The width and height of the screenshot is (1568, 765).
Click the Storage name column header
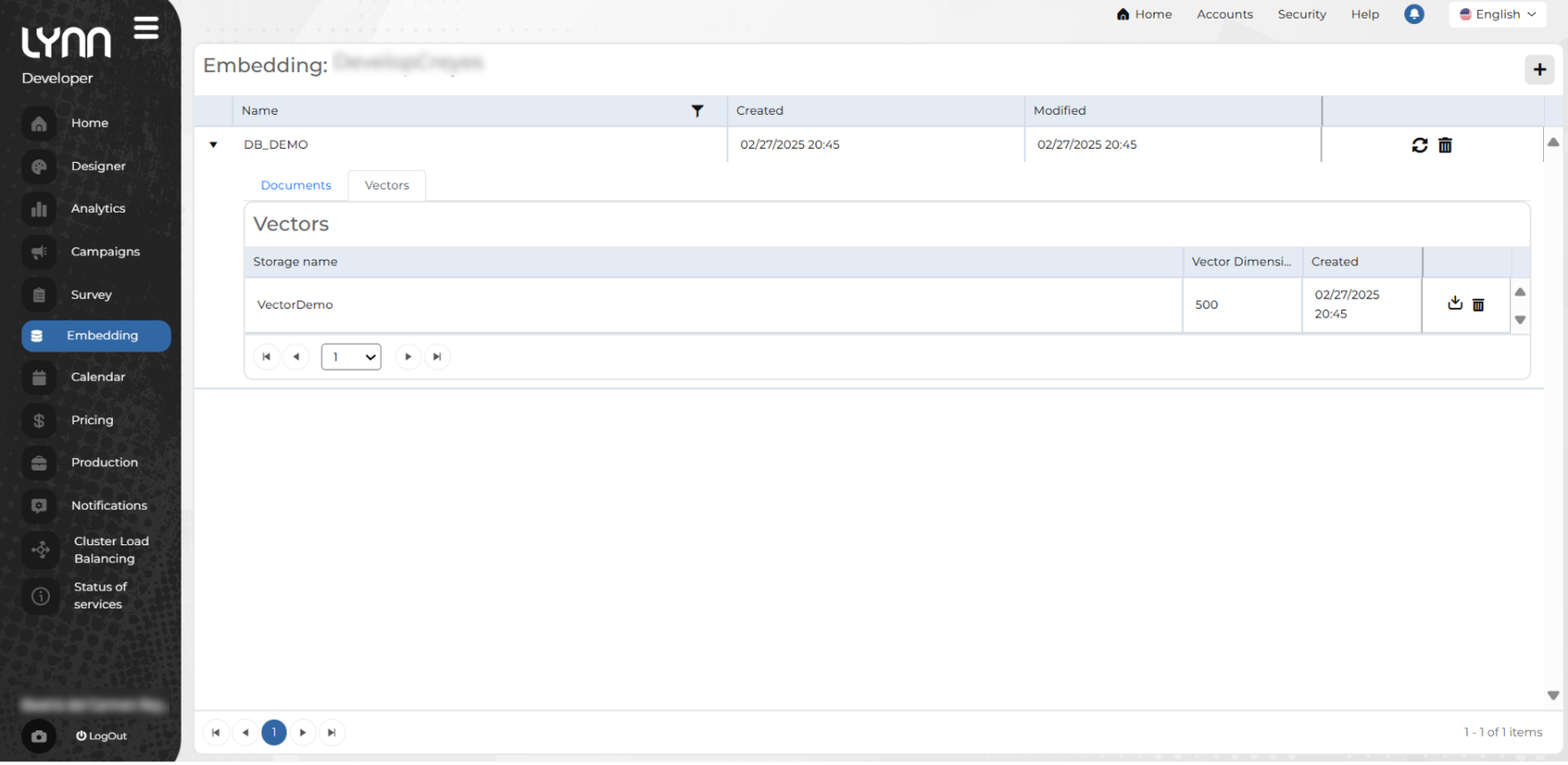coord(713,262)
